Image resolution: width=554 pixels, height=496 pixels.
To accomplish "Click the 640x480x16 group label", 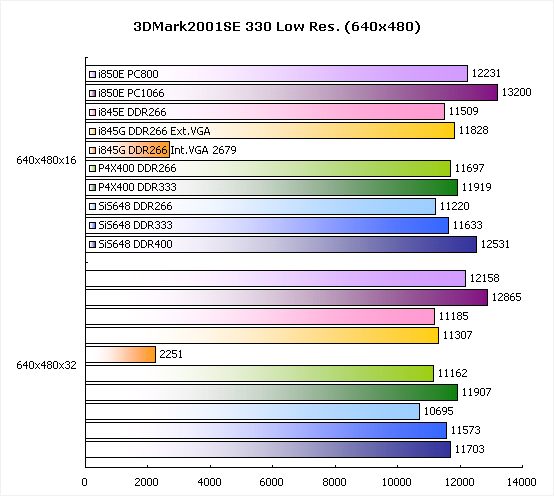I will [x=46, y=160].
